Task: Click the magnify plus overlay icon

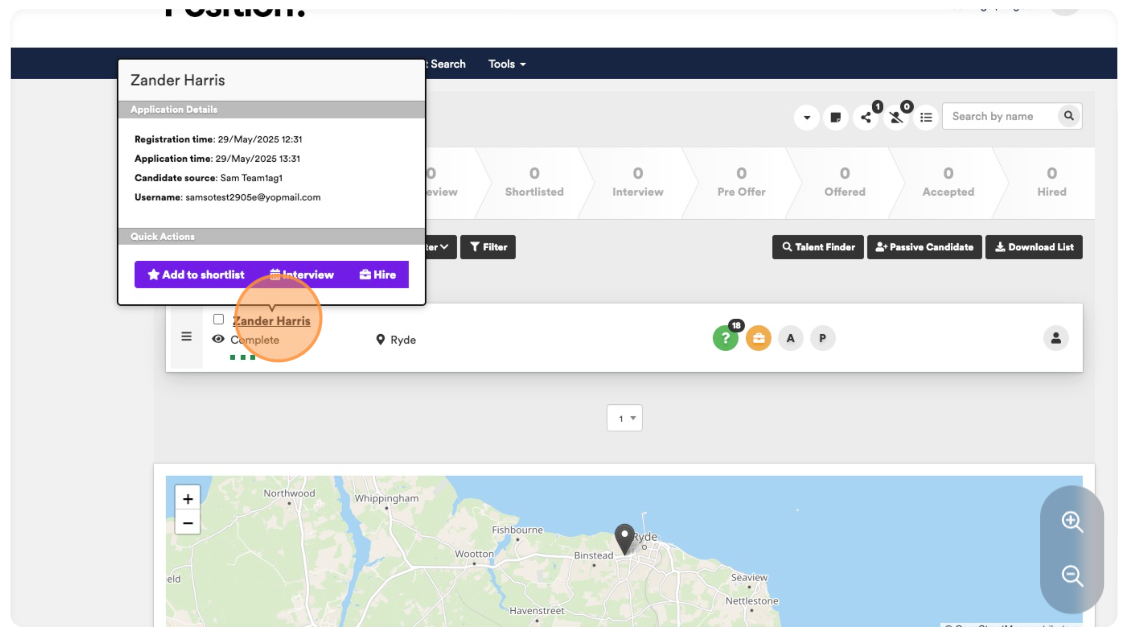Action: click(1072, 522)
